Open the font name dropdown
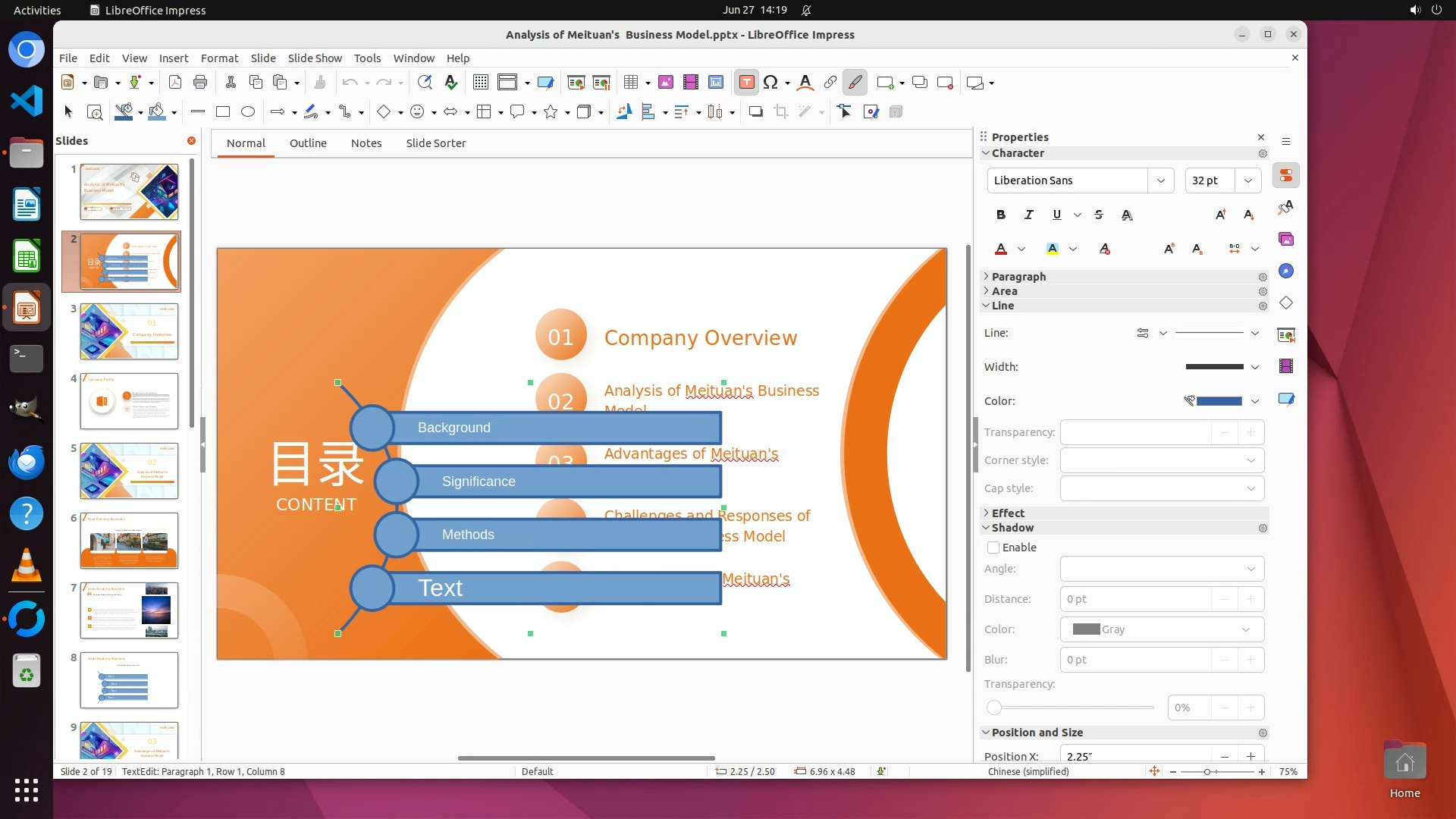The height and width of the screenshot is (819, 1456). tap(1160, 180)
